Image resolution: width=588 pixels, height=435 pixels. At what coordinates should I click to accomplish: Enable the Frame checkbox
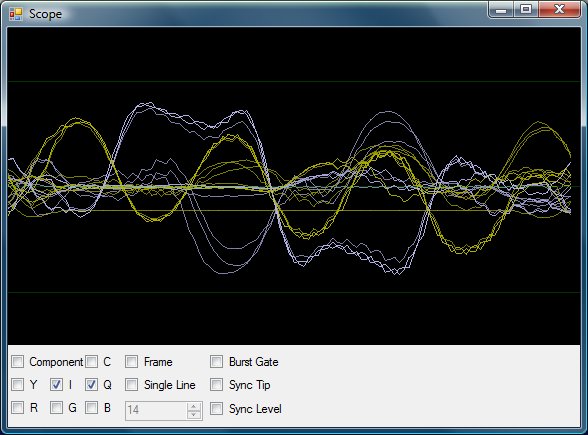pyautogui.click(x=131, y=362)
